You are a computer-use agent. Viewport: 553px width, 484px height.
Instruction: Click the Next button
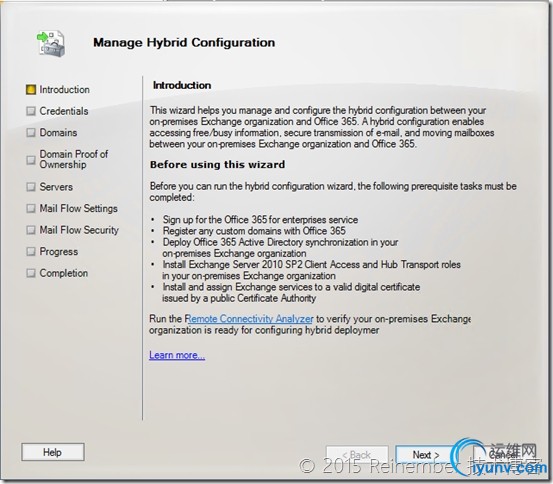(x=426, y=455)
